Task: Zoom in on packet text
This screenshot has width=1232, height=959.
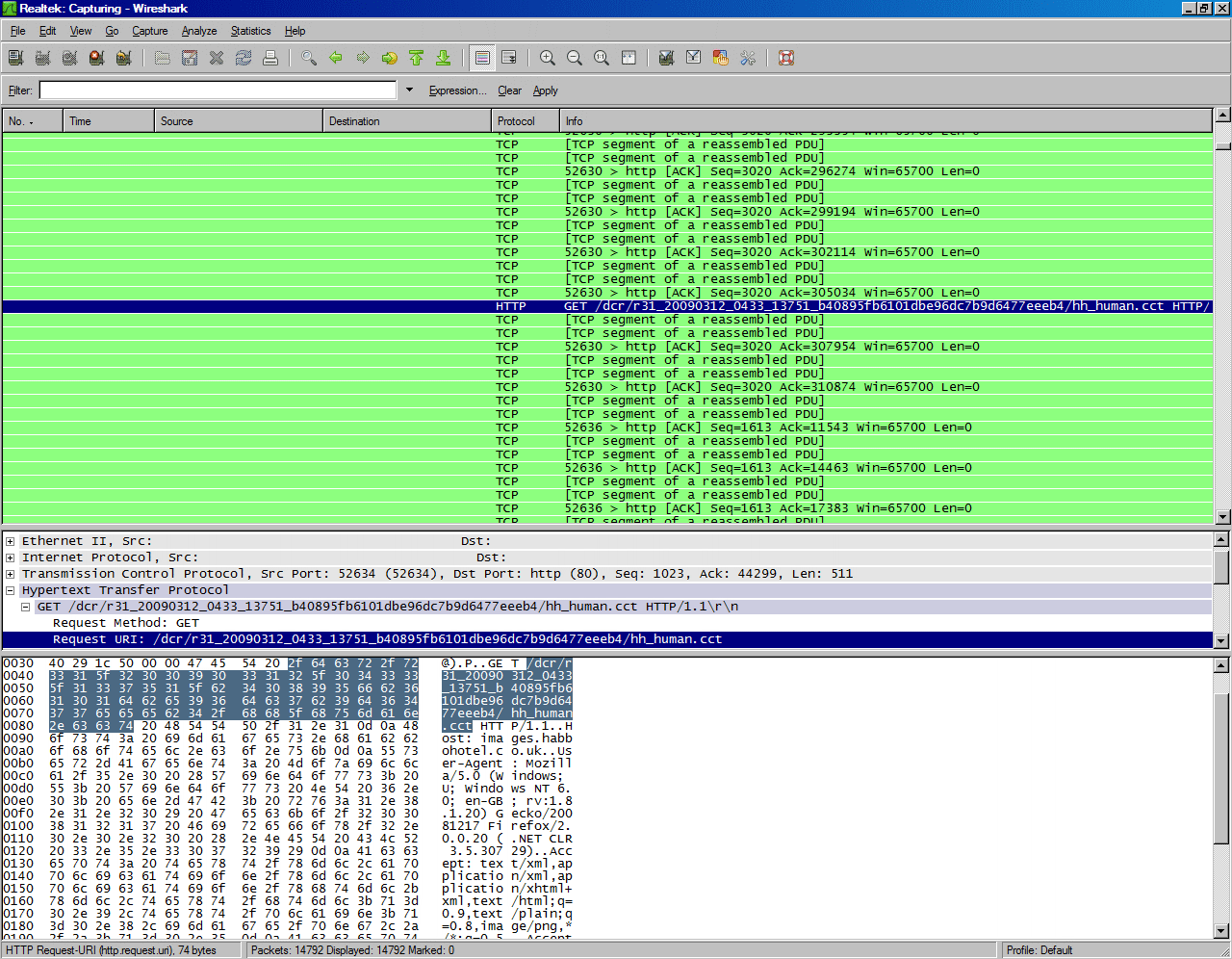Action: (x=548, y=58)
